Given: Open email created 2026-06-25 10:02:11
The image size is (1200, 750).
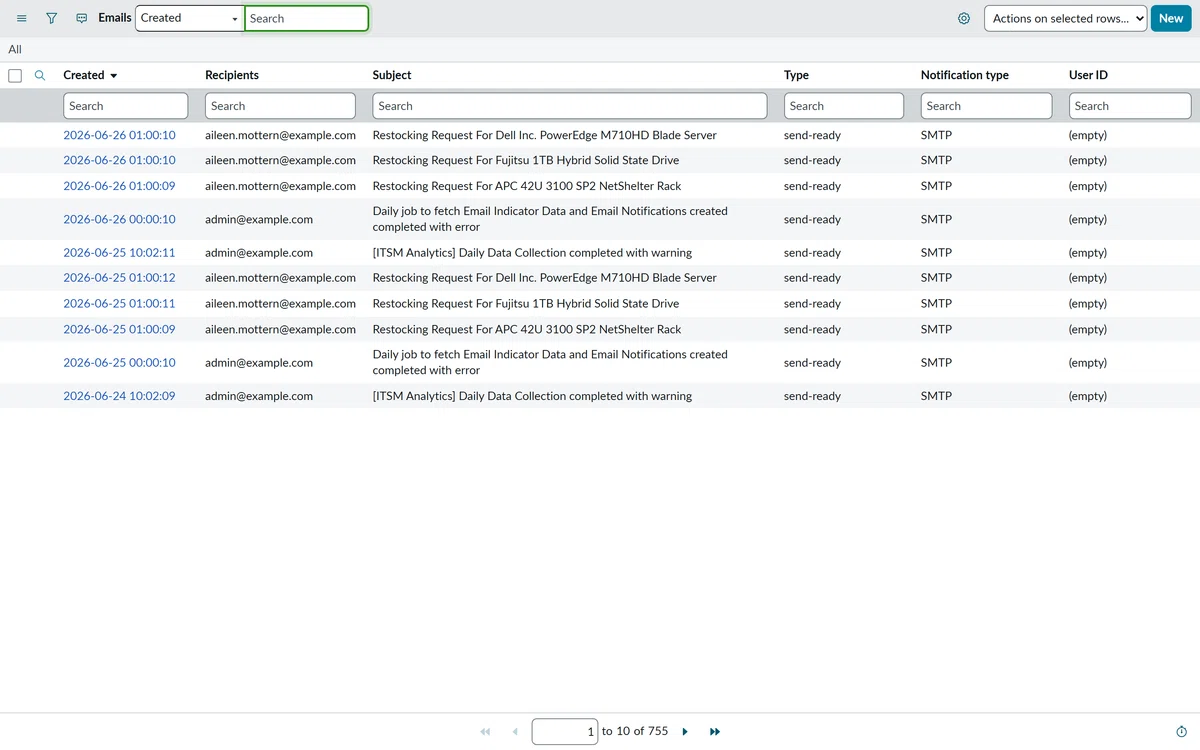Looking at the screenshot, I should (119, 253).
